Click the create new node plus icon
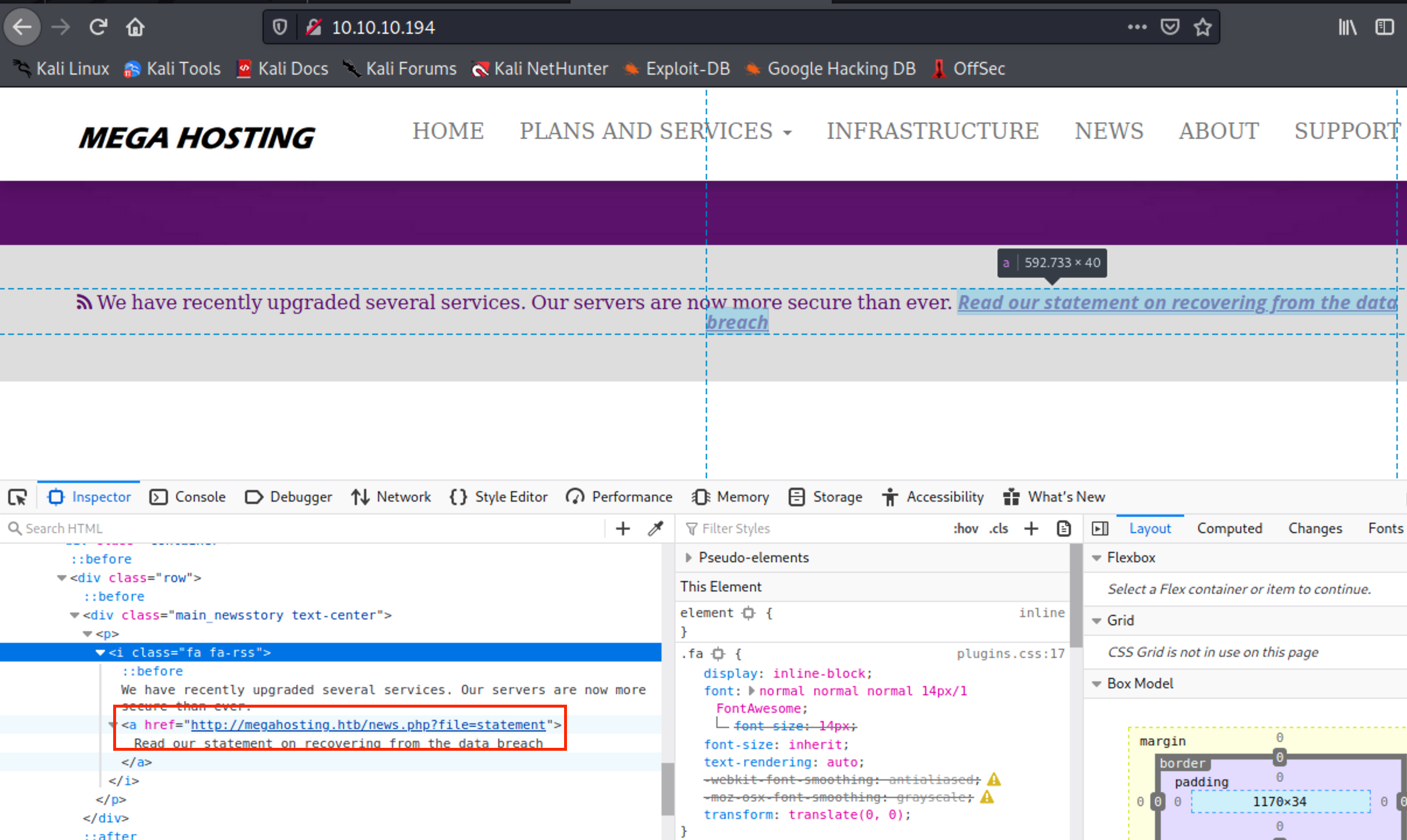The height and width of the screenshot is (840, 1407). point(623,528)
